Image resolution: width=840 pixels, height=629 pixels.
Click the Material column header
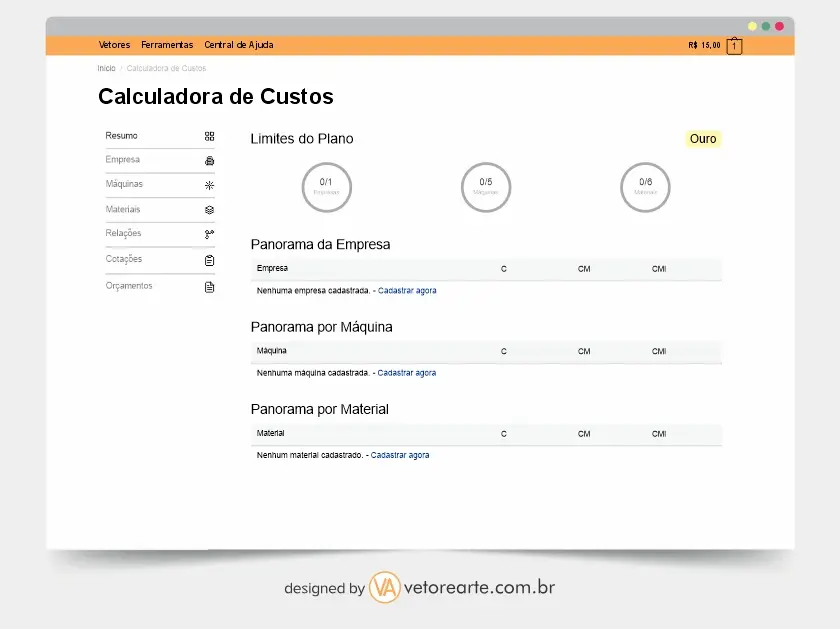pyautogui.click(x=271, y=433)
